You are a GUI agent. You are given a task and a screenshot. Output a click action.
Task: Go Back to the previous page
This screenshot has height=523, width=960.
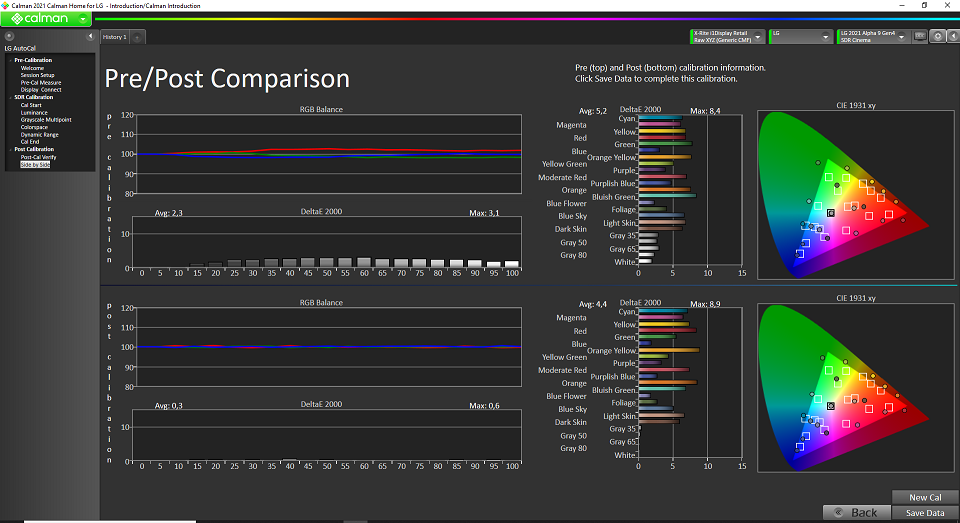click(855, 513)
